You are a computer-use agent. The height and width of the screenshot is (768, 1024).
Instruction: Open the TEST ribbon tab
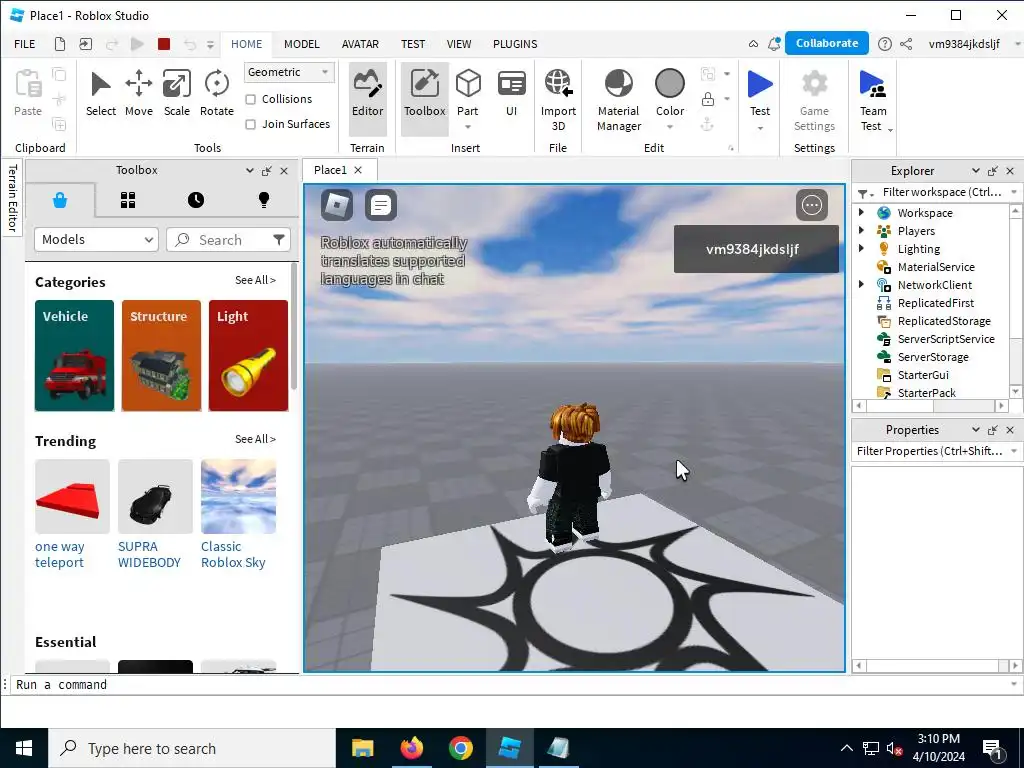[x=413, y=44]
